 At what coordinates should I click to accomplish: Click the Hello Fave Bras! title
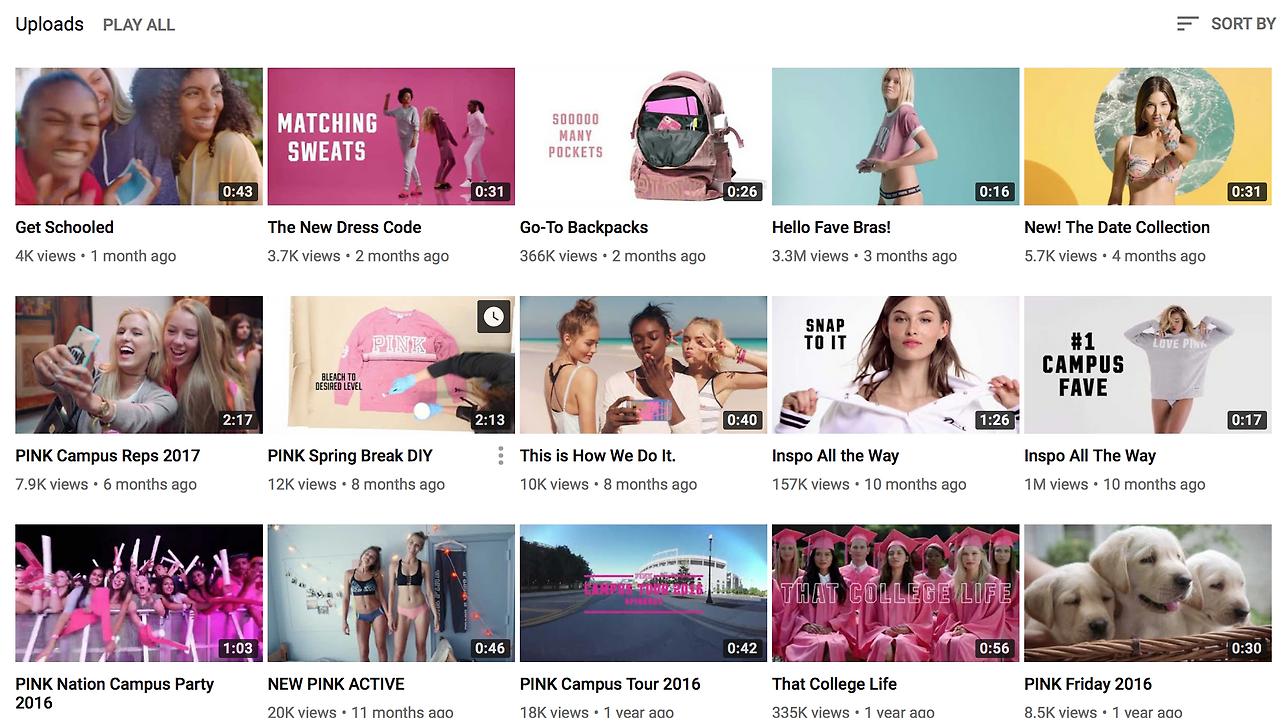coord(831,228)
